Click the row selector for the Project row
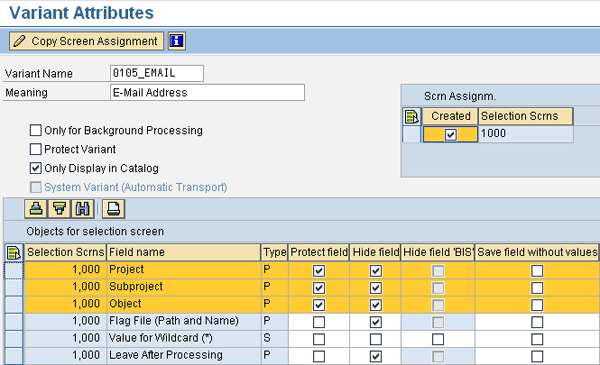Screen dimensions: 600x365 pos(14,270)
